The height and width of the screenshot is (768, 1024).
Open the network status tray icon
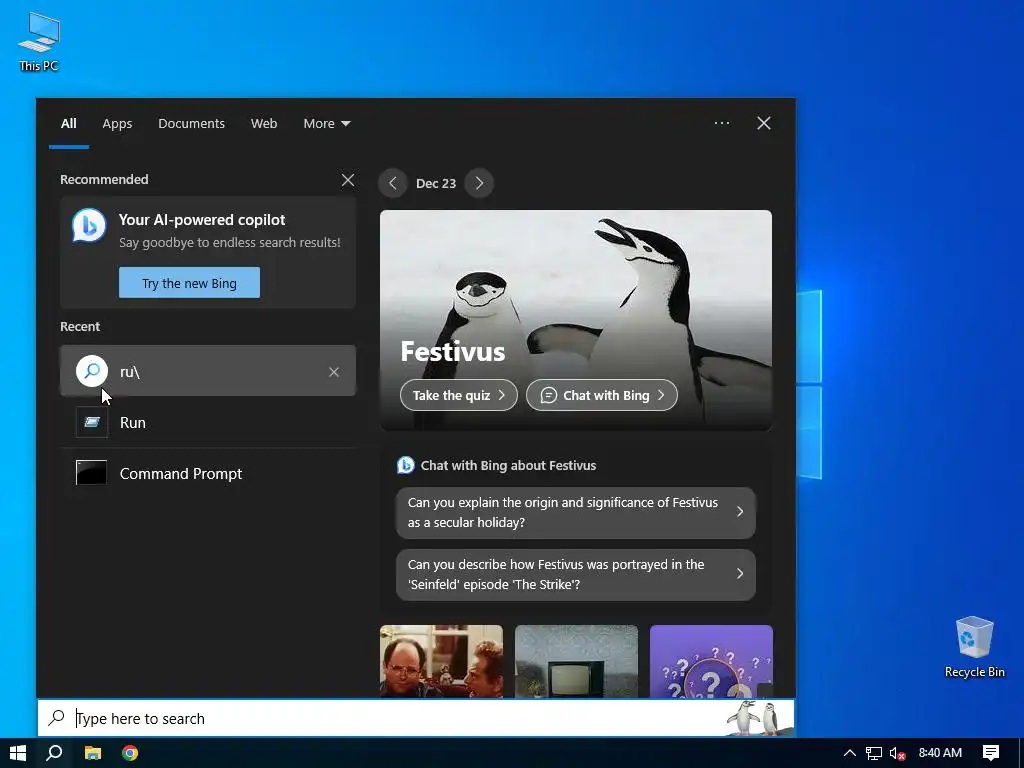pyautogui.click(x=874, y=753)
